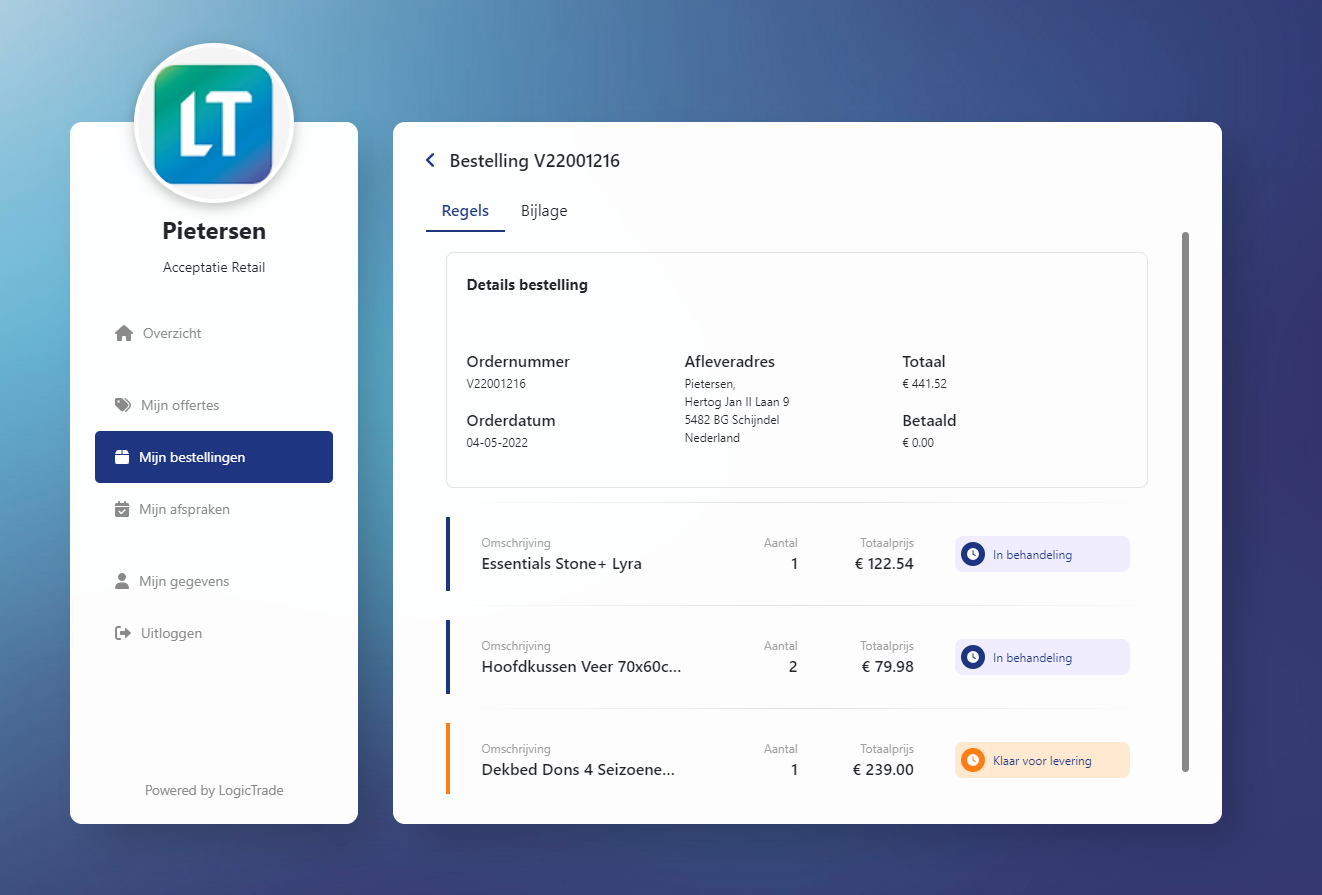This screenshot has height=895, width=1322.
Task: Select the tag icon beside Mijn offertes
Action: 121,405
